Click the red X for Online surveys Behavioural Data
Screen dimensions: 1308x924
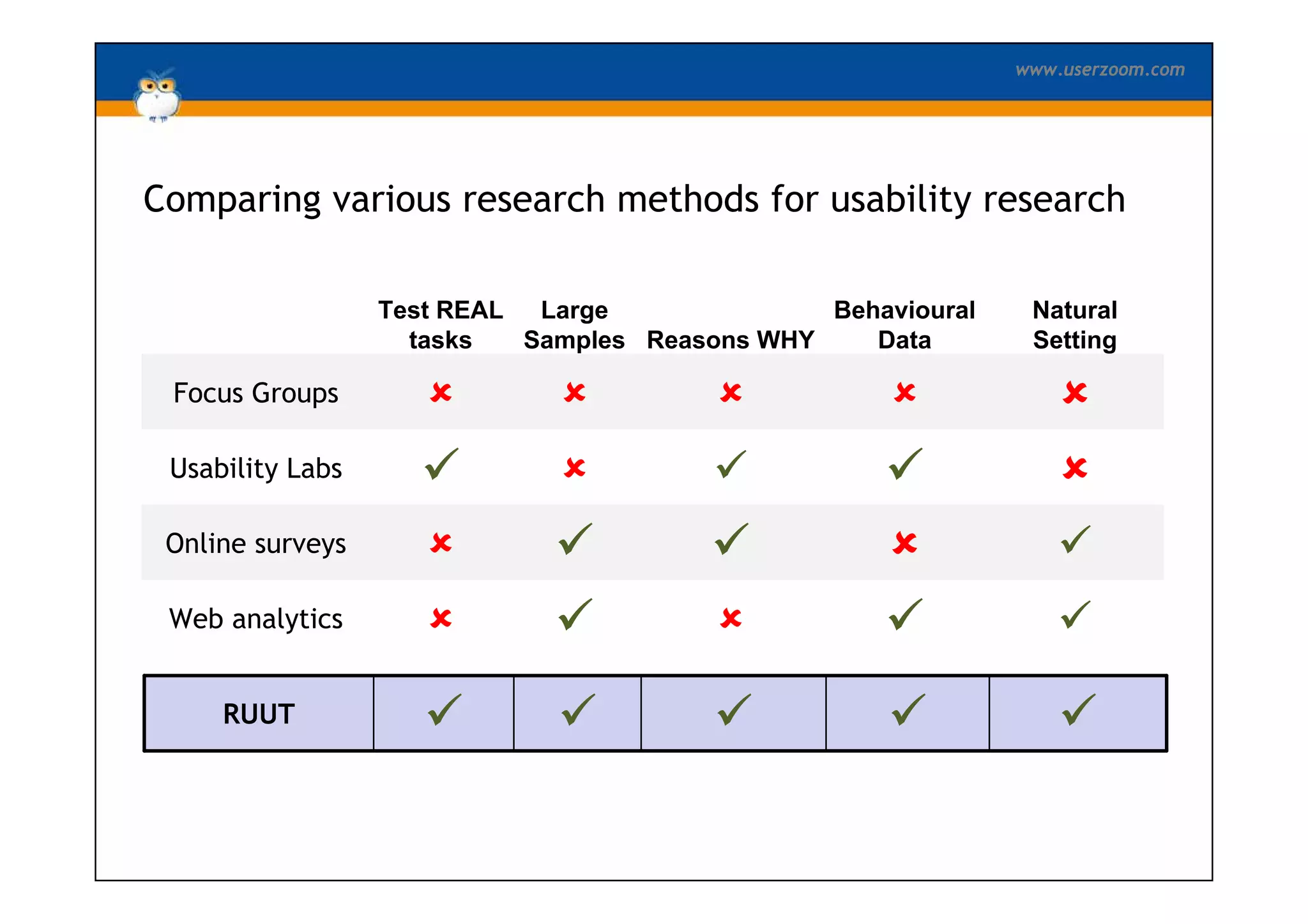click(x=905, y=543)
